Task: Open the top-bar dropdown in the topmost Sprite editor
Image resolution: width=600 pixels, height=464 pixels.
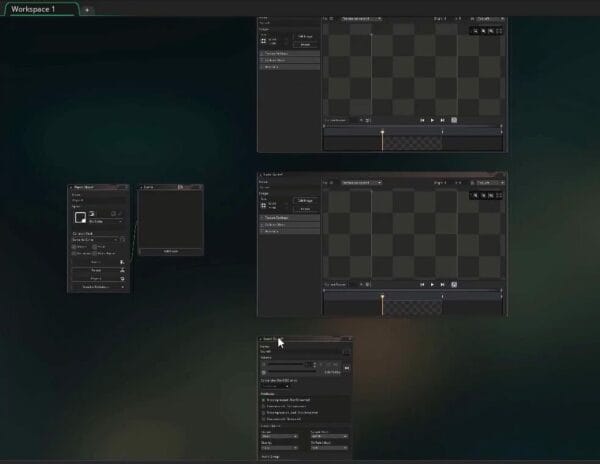Action: point(361,18)
